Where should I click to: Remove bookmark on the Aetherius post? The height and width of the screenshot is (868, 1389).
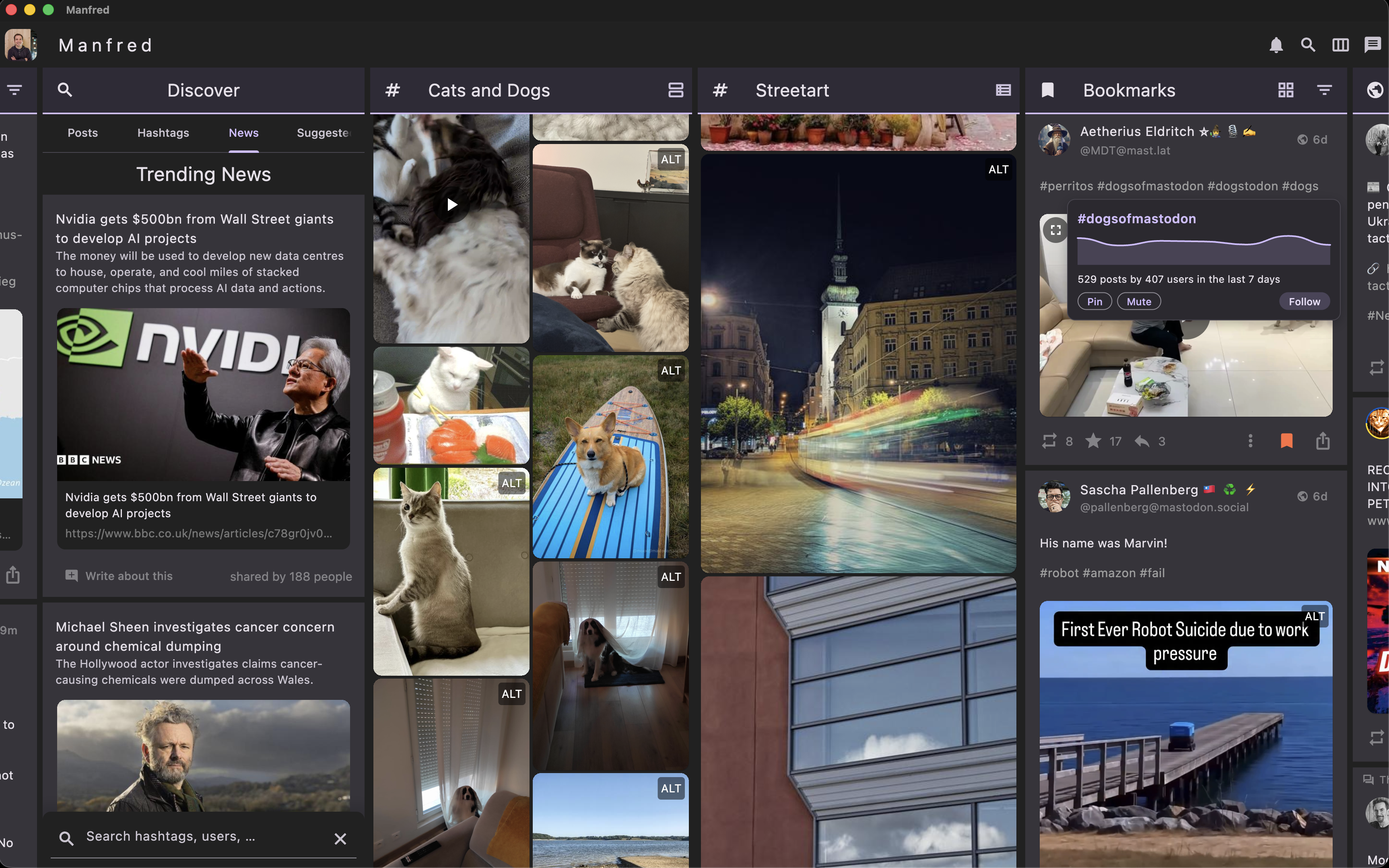[1286, 441]
